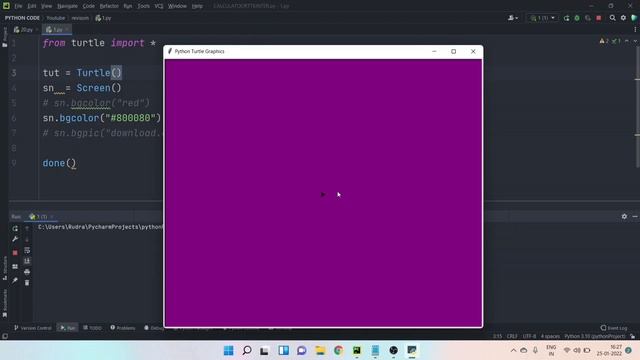Open the Help menu

[197, 6]
